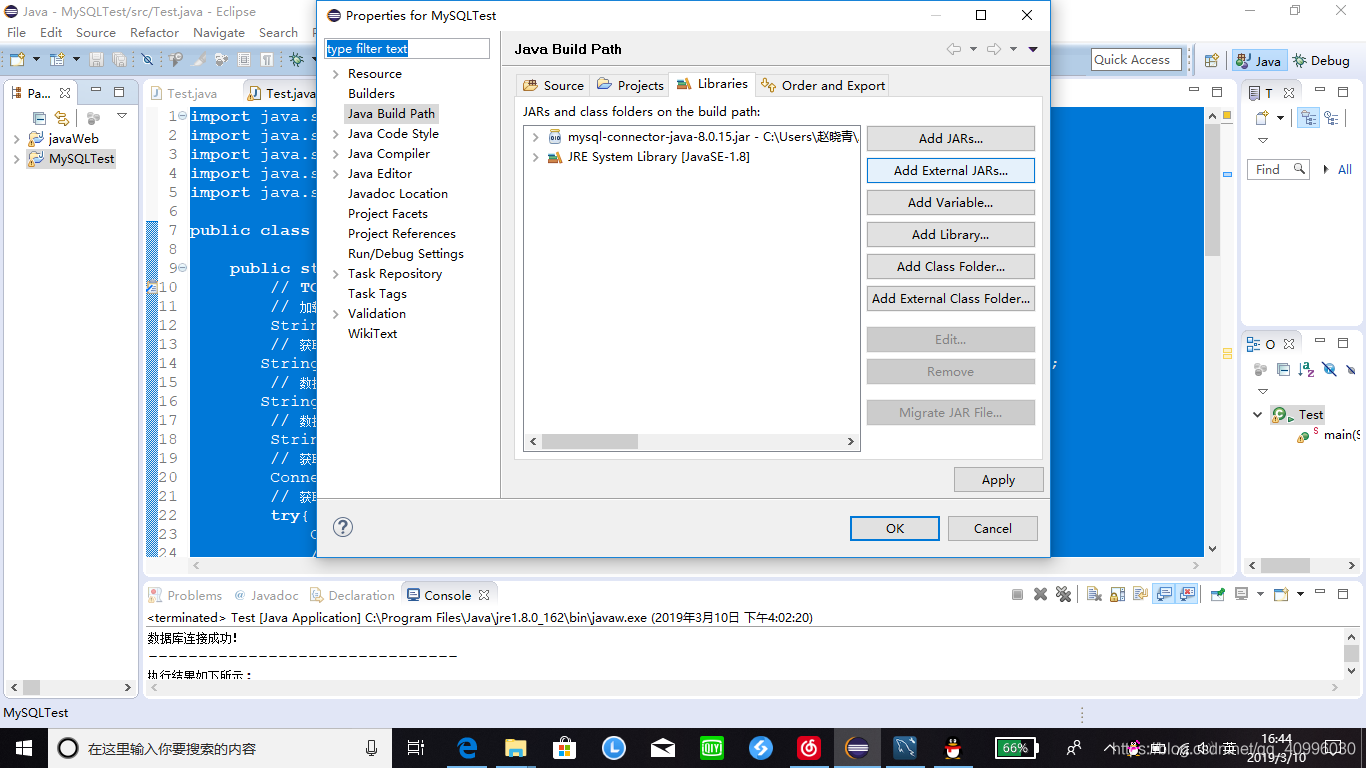Click the Display Selected Console icon
Screen dimensions: 1366x768
point(1242,594)
